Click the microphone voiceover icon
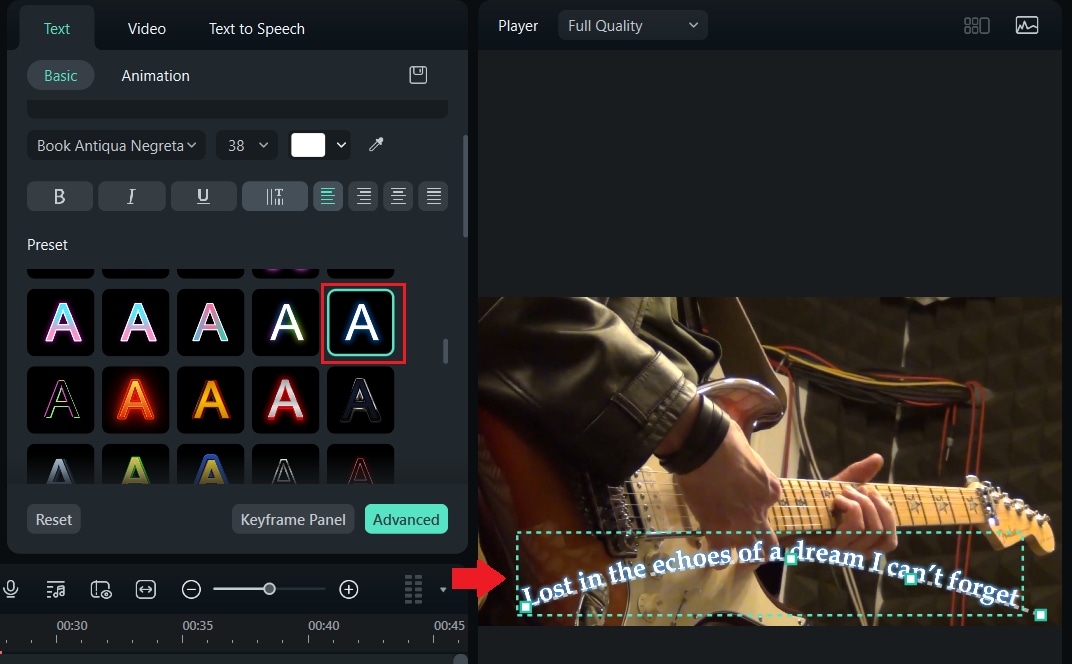Screen dimensions: 1072x664 pos(10,589)
